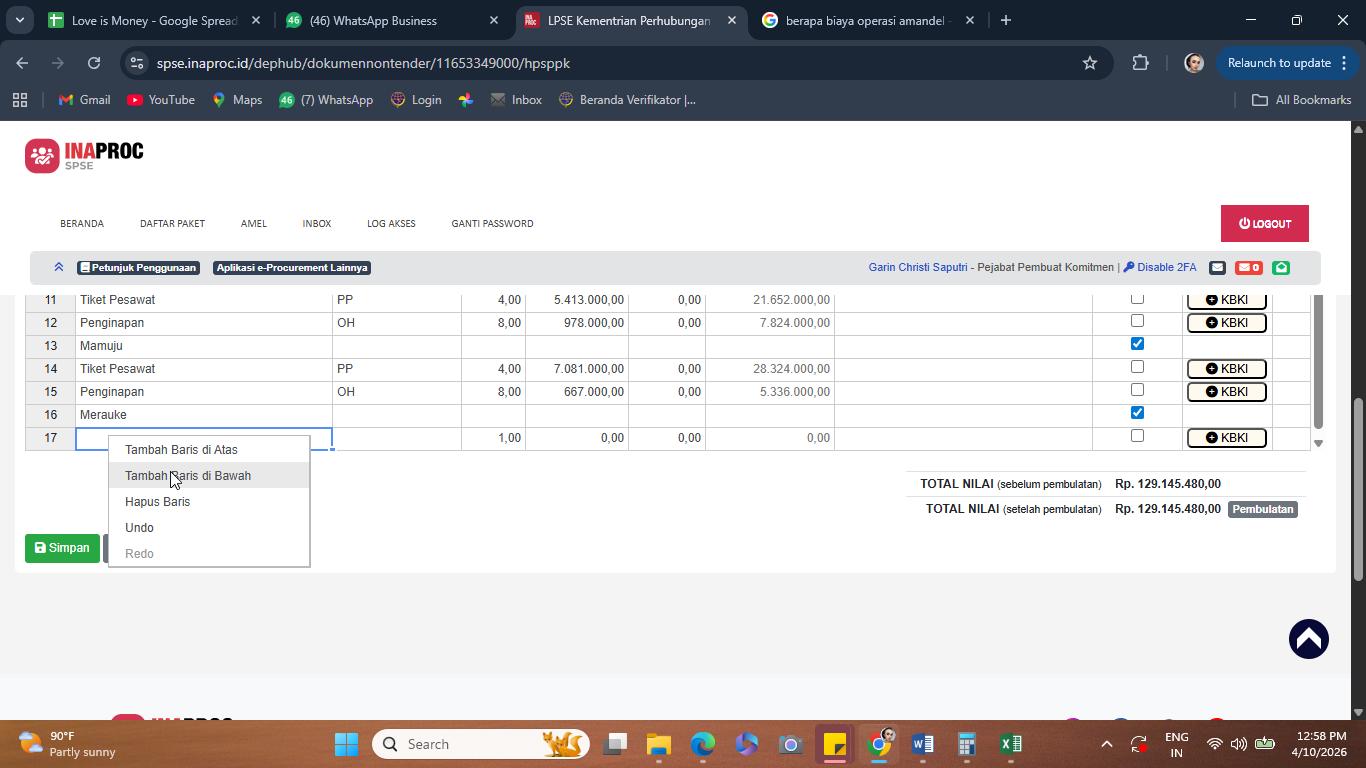Open the Chrome extensions puzzle icon
Screen dimensions: 1366x768
pyautogui.click(x=1141, y=63)
